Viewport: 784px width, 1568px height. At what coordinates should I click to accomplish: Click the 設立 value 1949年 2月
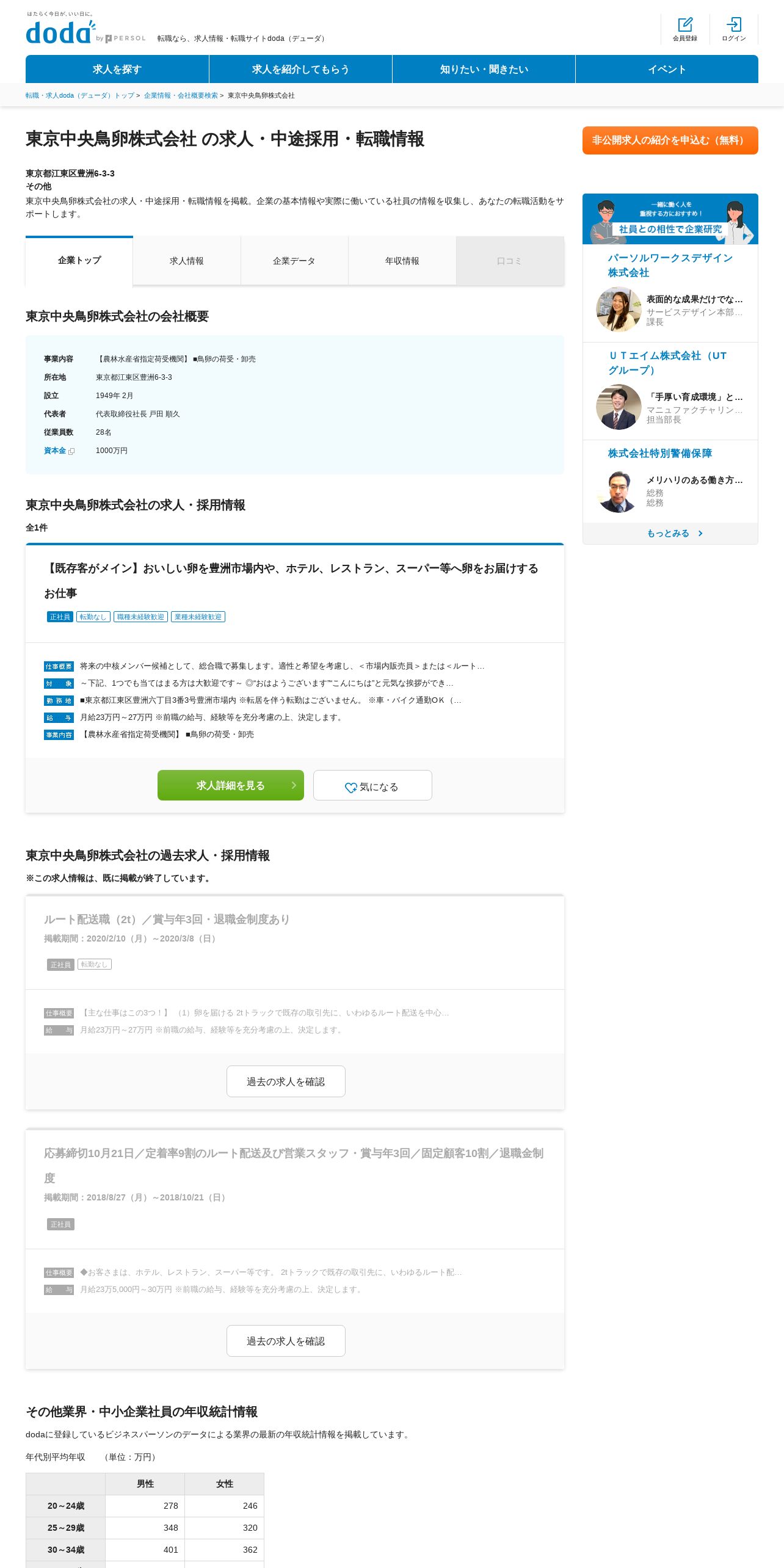(x=114, y=396)
